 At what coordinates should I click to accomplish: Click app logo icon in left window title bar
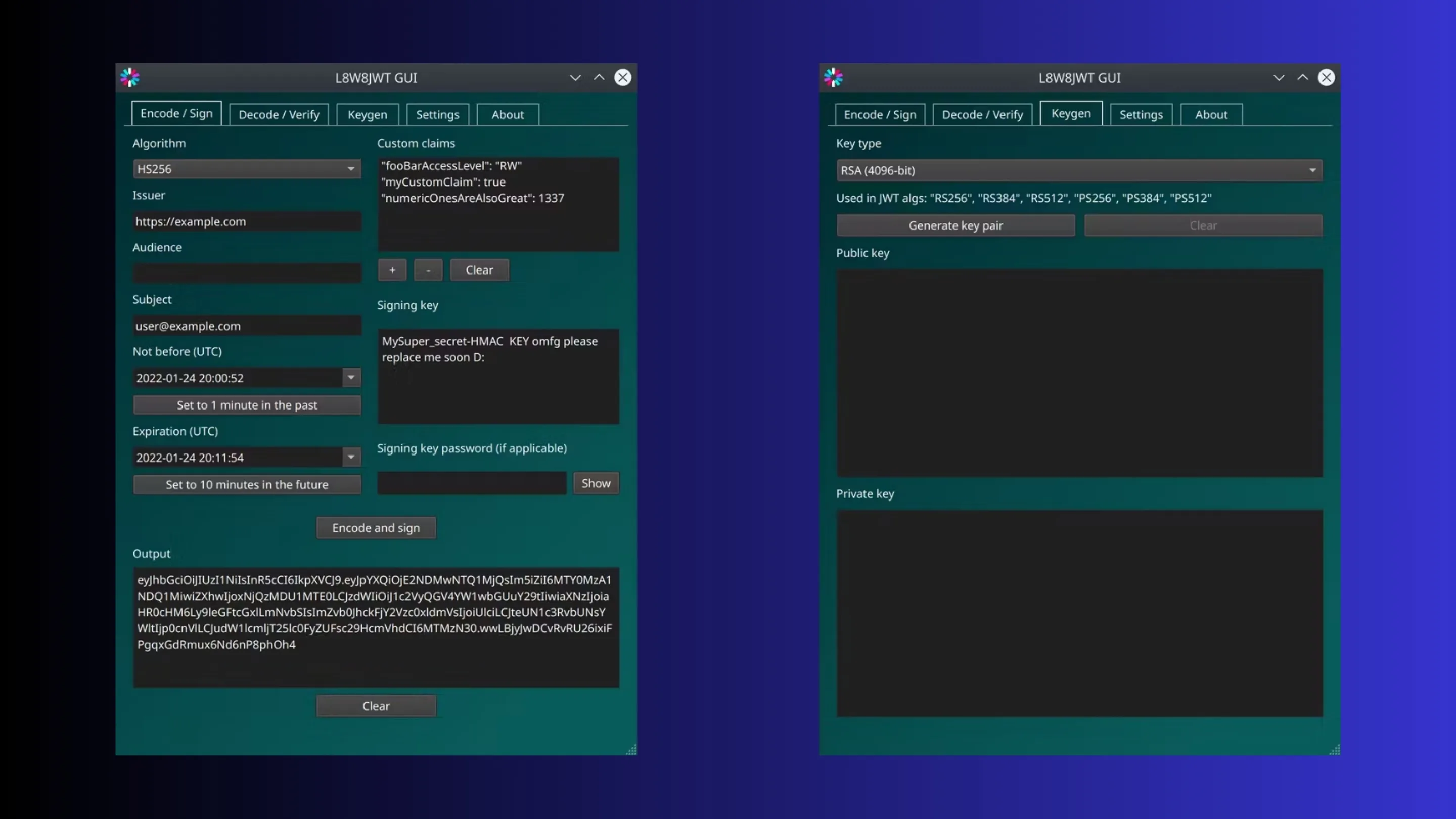130,77
